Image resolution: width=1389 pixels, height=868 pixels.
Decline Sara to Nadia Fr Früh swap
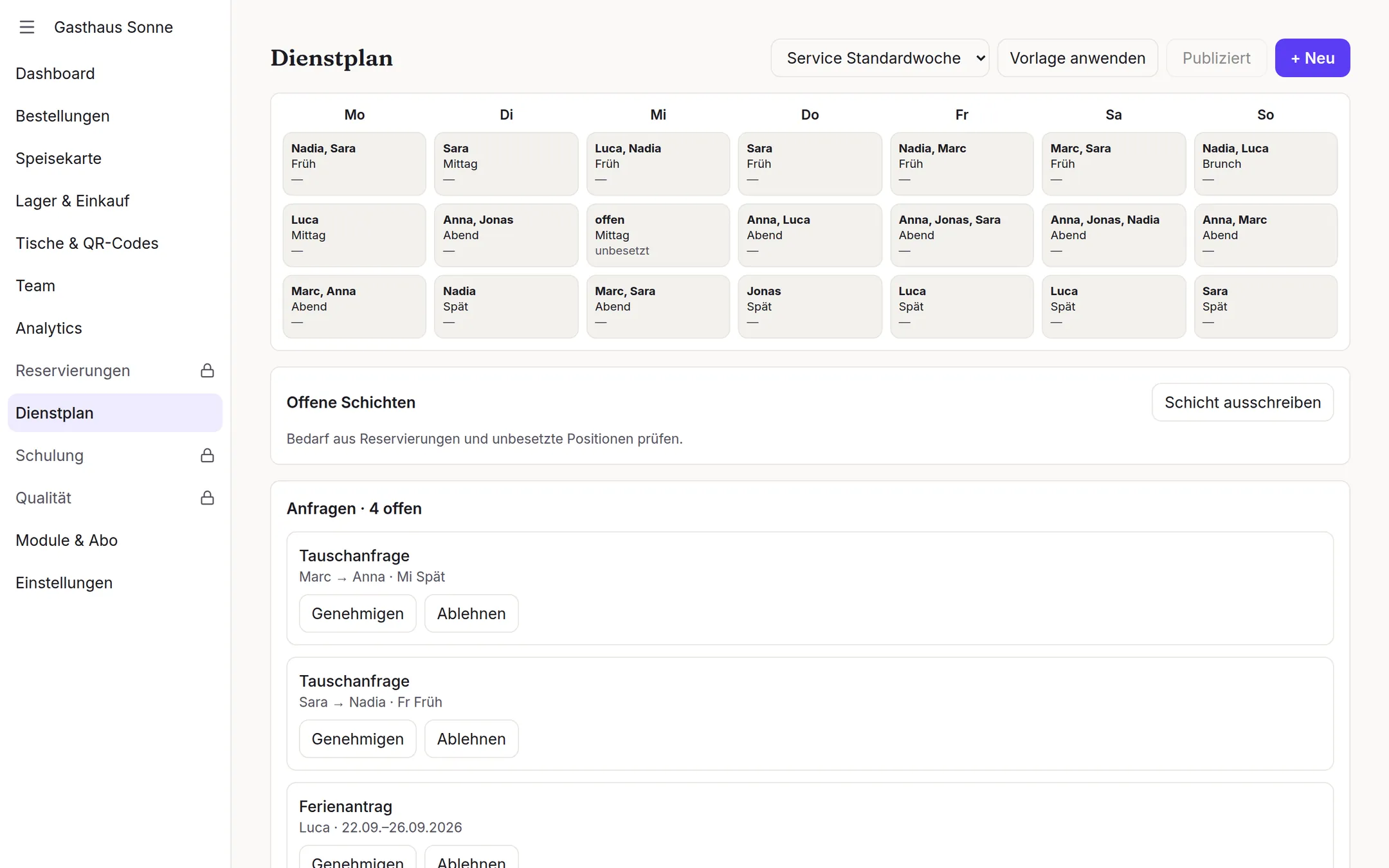(x=471, y=739)
